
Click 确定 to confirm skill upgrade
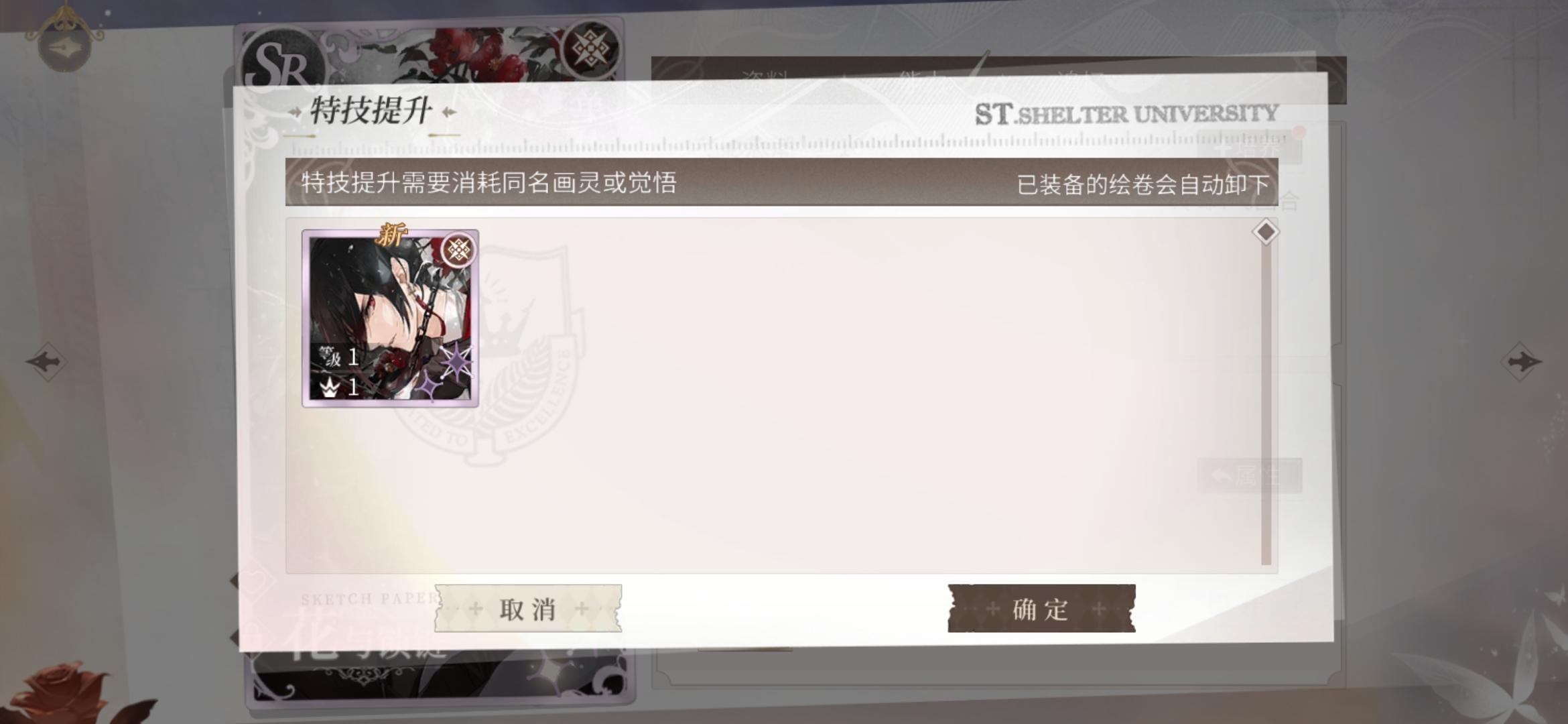pyautogui.click(x=1041, y=609)
